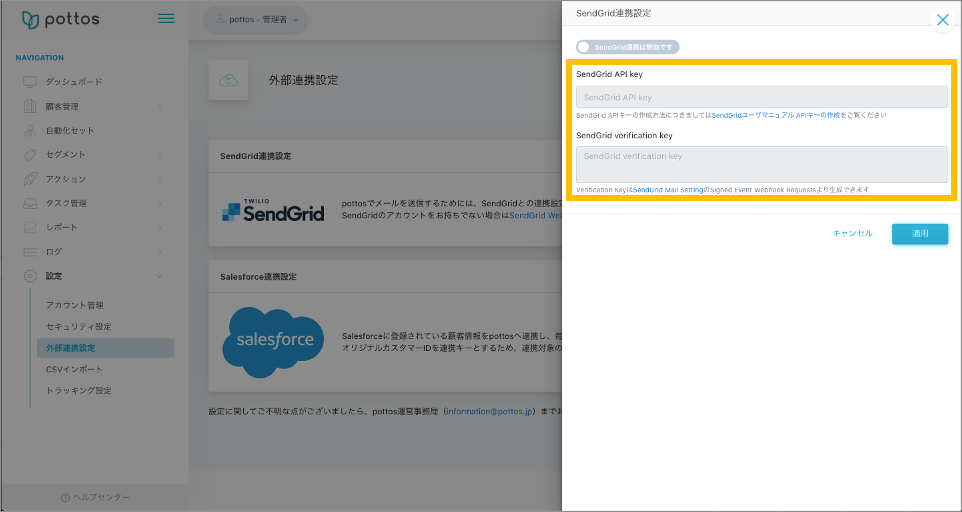Click the information@pottos.jp email link
Screen dimensions: 962x512
[490, 411]
